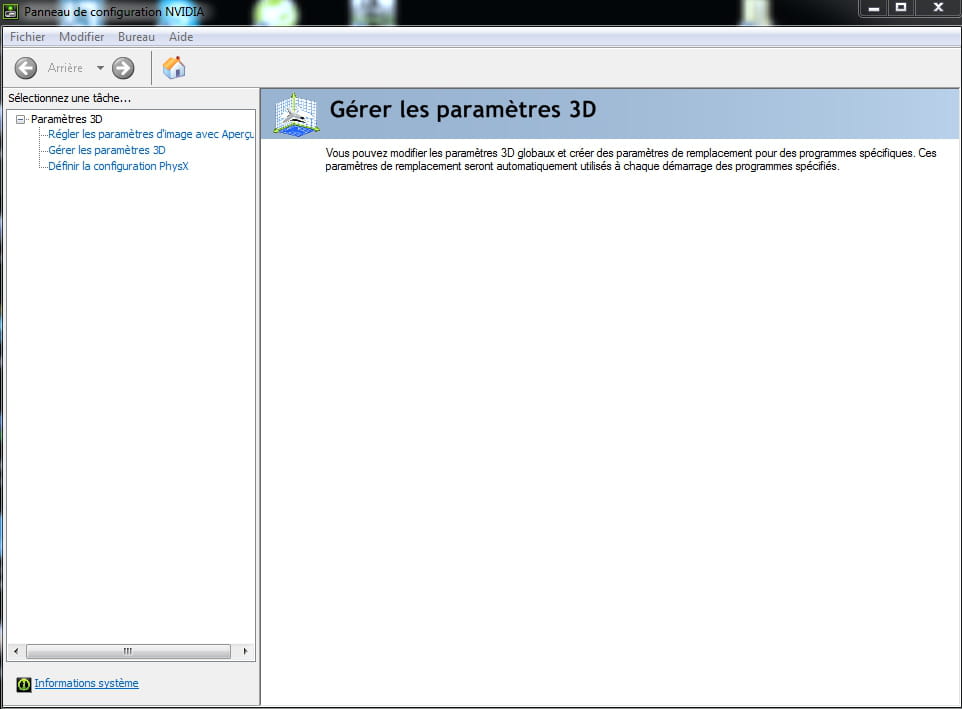Open Définir la configuration PhysX
Image resolution: width=962 pixels, height=709 pixels.
coord(118,166)
